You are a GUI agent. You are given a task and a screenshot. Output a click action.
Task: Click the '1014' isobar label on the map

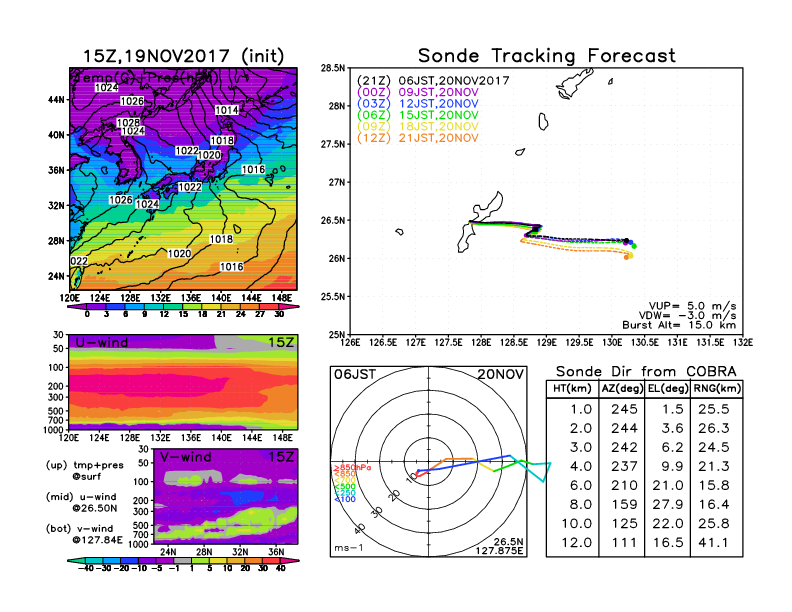point(227,111)
